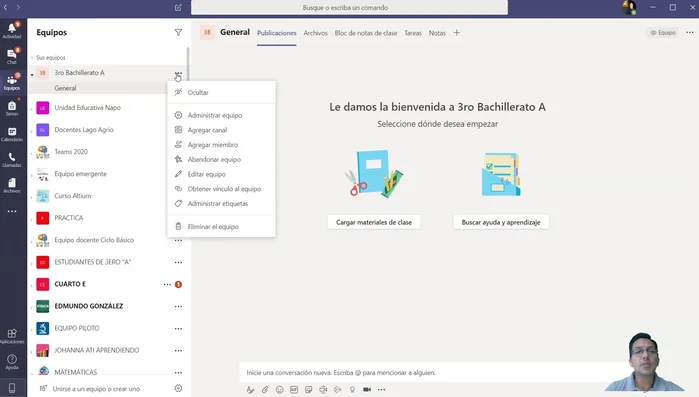The height and width of the screenshot is (397, 699).
Task: Open the Tareas icon in sidebar
Action: (x=12, y=108)
